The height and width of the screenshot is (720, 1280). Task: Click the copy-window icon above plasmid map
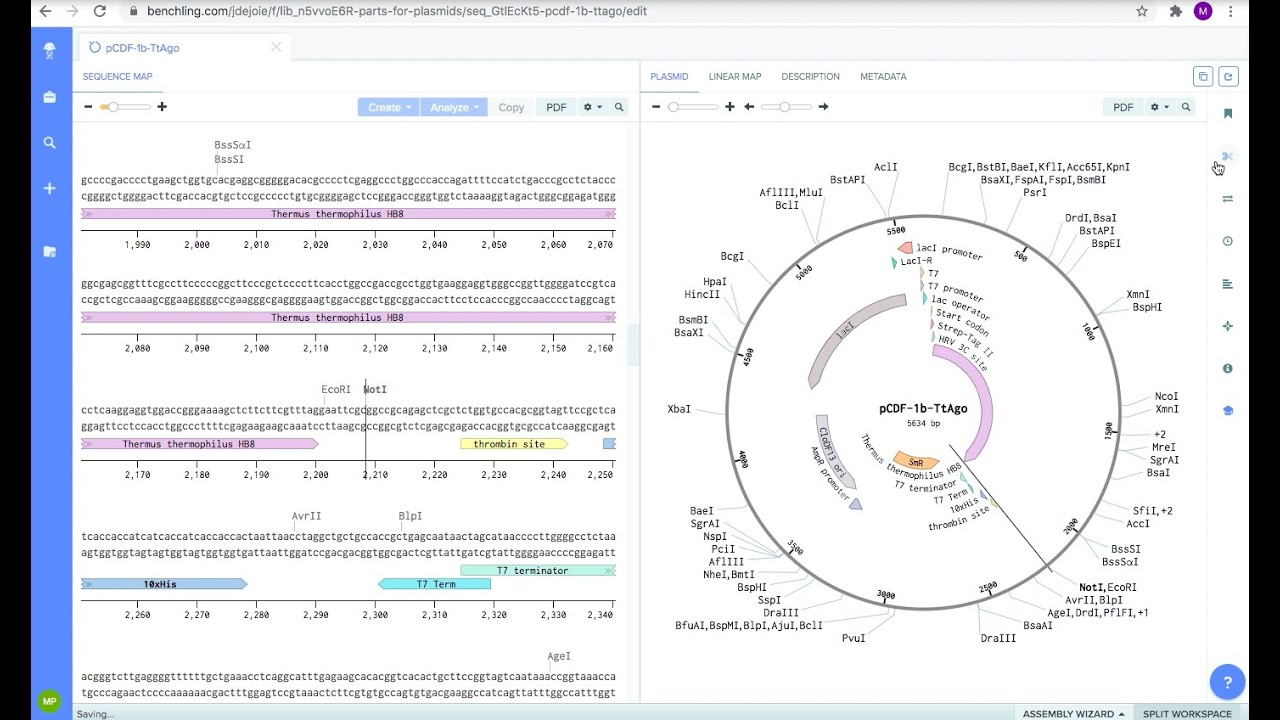point(1203,76)
